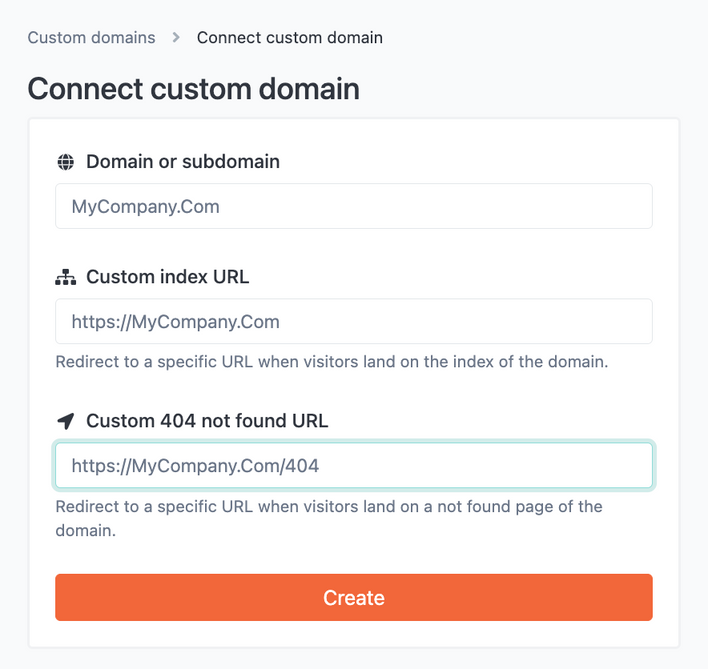Click the arrow icon beside Custom 404 label

pyautogui.click(x=65, y=421)
